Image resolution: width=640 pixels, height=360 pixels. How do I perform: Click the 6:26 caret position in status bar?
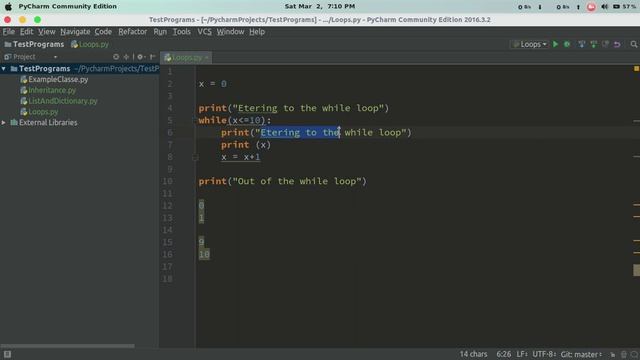pos(503,354)
